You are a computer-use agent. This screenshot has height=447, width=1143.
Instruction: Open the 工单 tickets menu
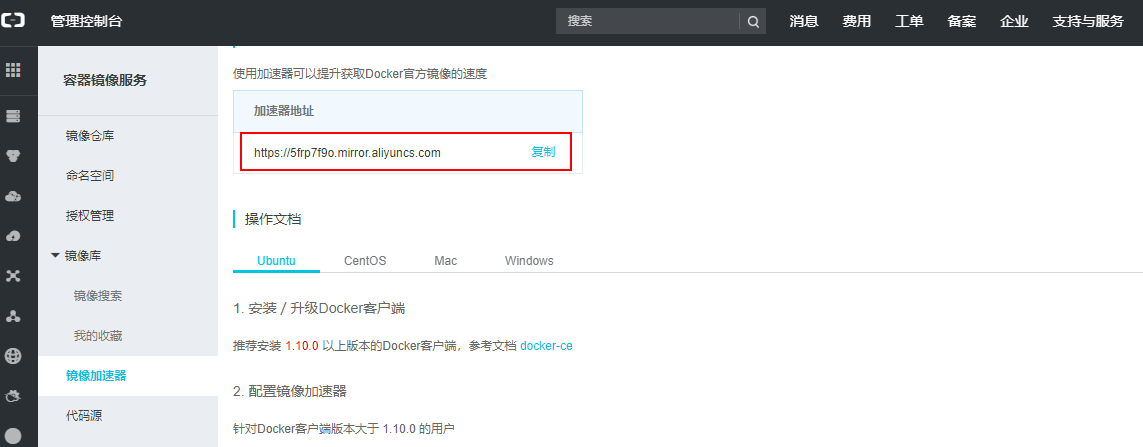coord(909,22)
